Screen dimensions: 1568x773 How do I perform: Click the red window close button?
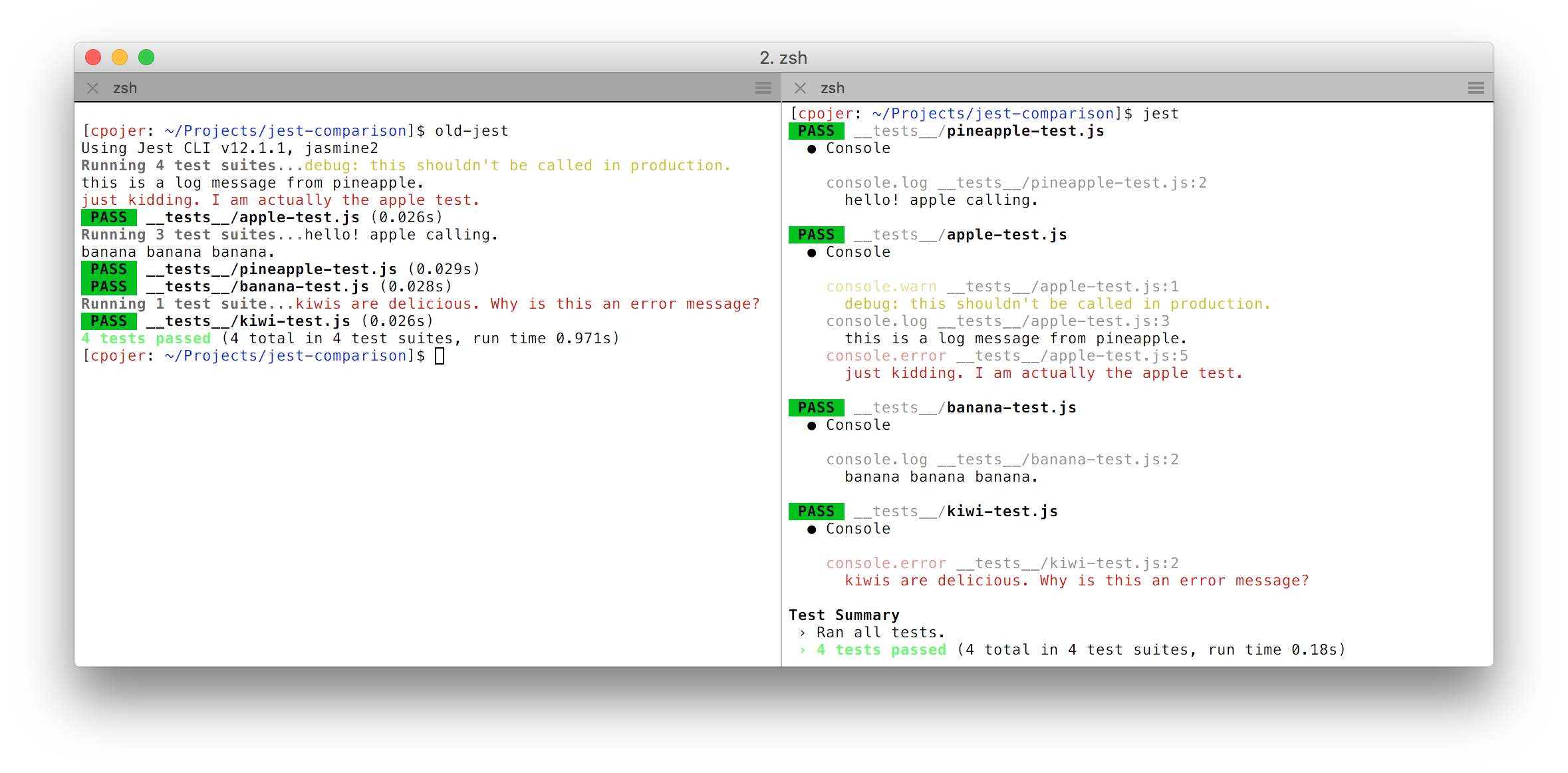[x=93, y=58]
